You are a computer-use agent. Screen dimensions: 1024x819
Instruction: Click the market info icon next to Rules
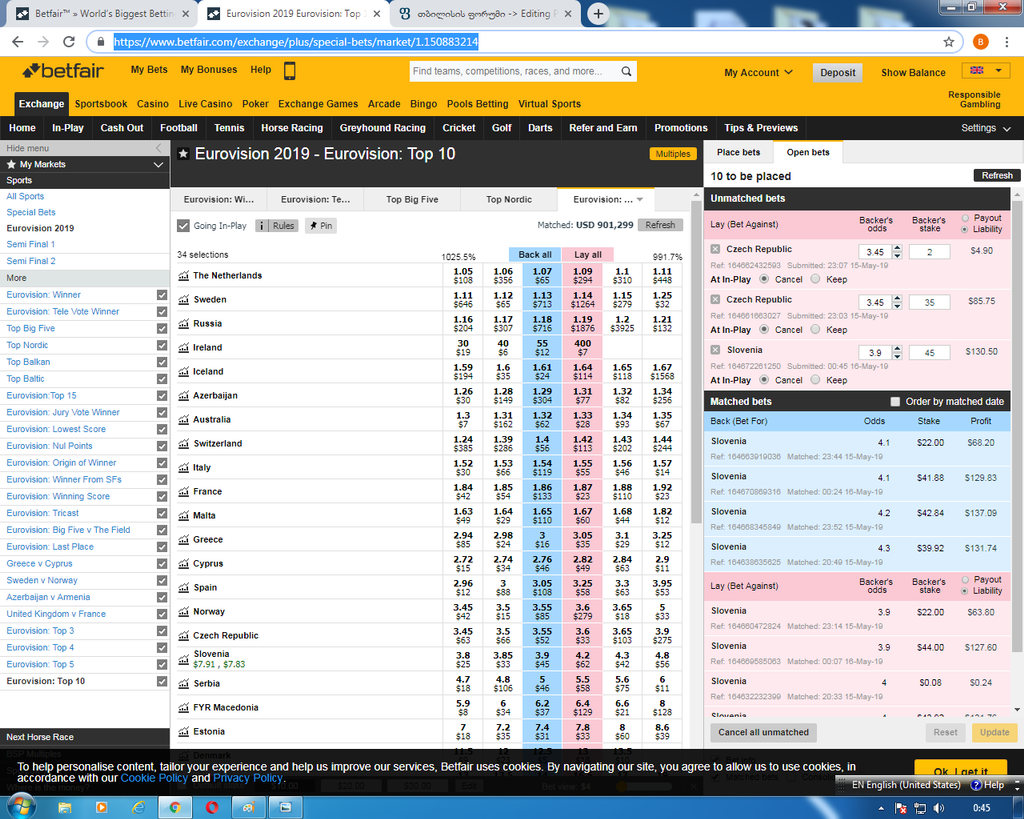tap(262, 226)
